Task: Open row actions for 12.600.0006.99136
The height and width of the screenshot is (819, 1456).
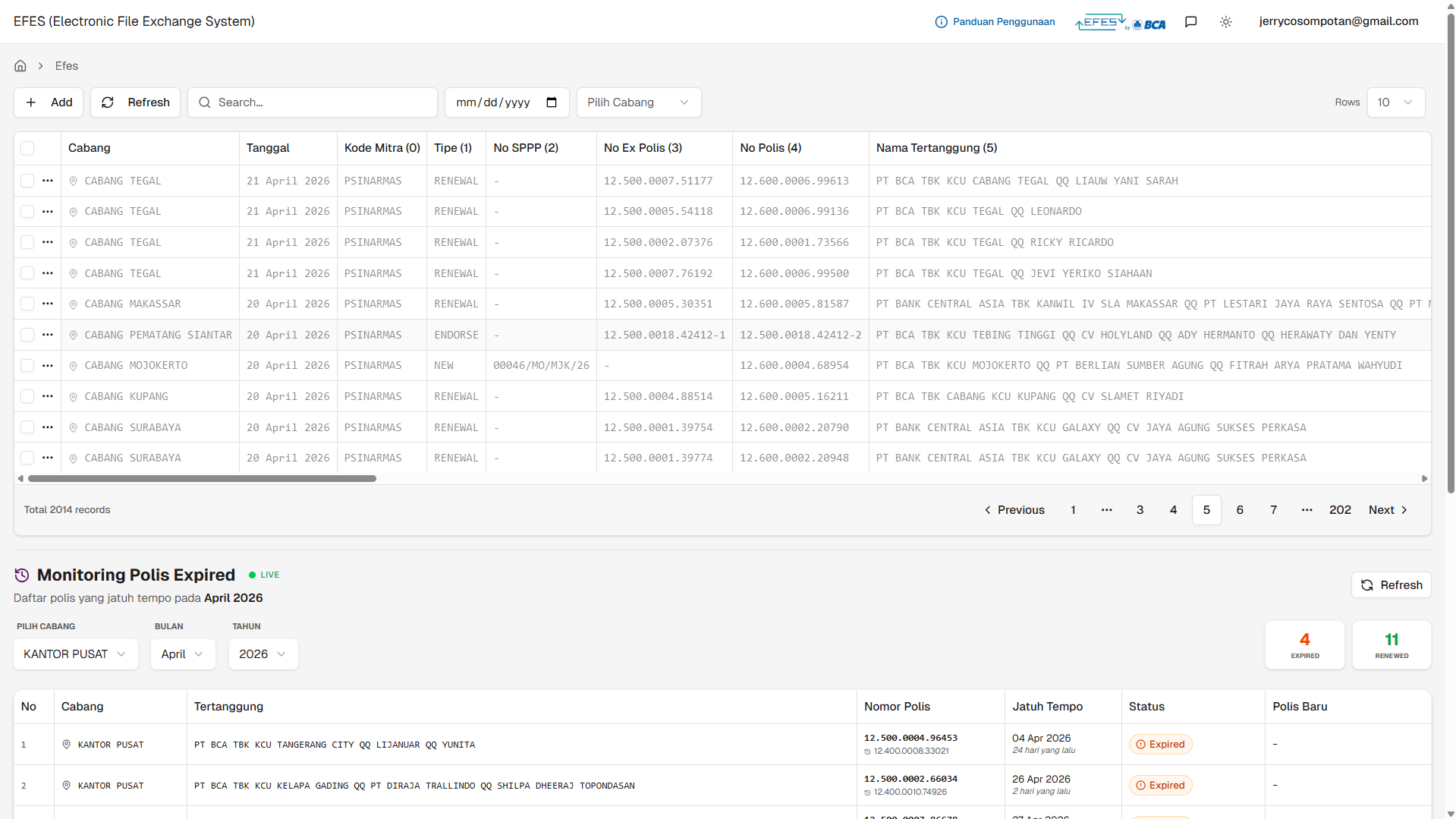Action: 48,211
